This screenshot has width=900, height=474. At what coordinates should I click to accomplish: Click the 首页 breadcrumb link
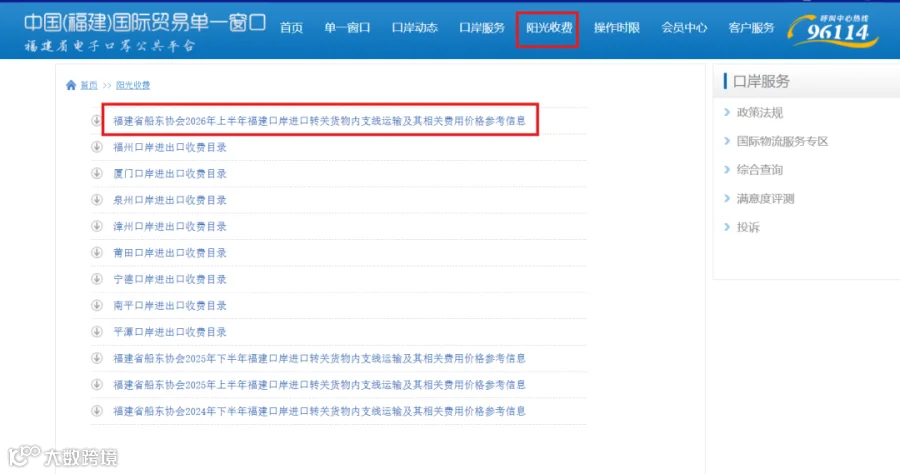click(88, 85)
